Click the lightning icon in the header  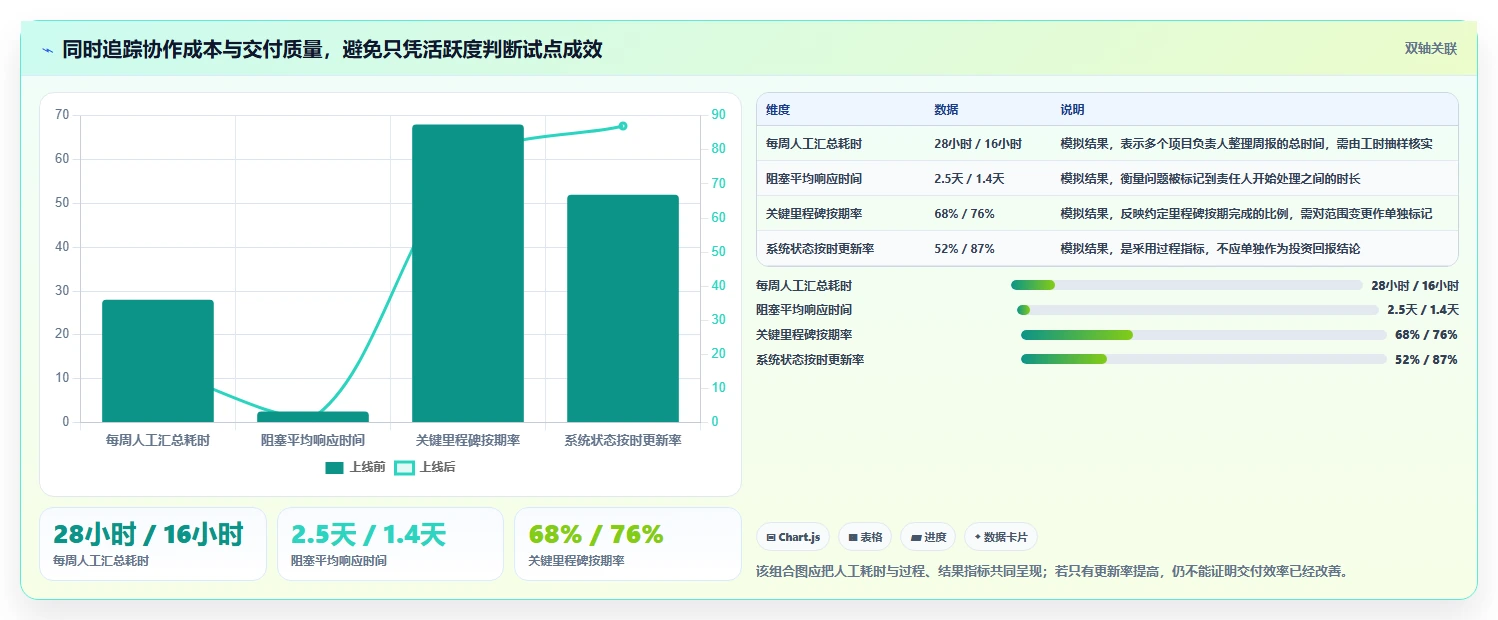(47, 50)
